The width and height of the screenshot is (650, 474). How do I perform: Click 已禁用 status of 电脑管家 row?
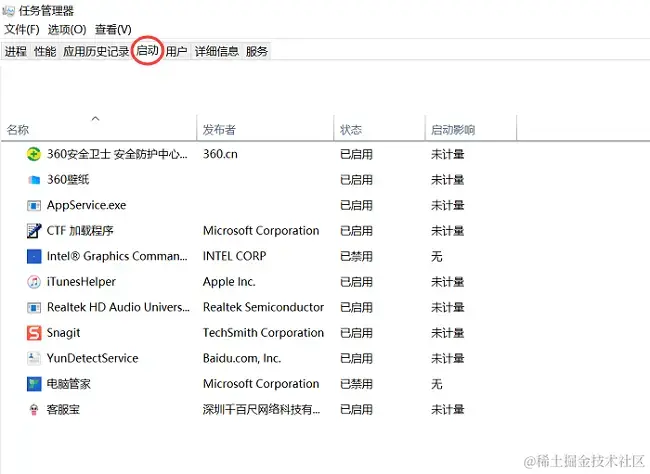click(x=356, y=384)
